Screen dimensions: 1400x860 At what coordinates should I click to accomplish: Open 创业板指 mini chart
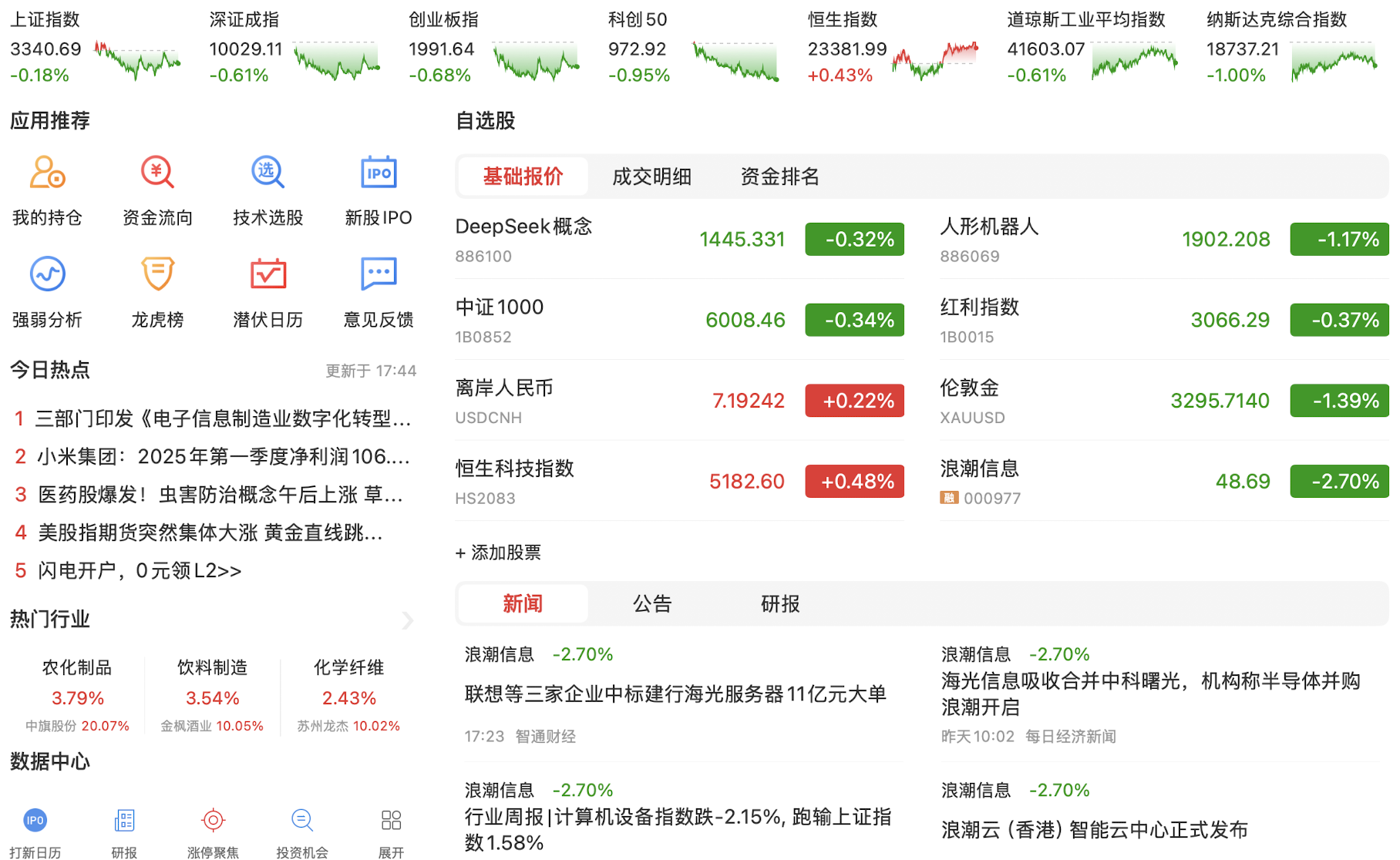point(536,60)
